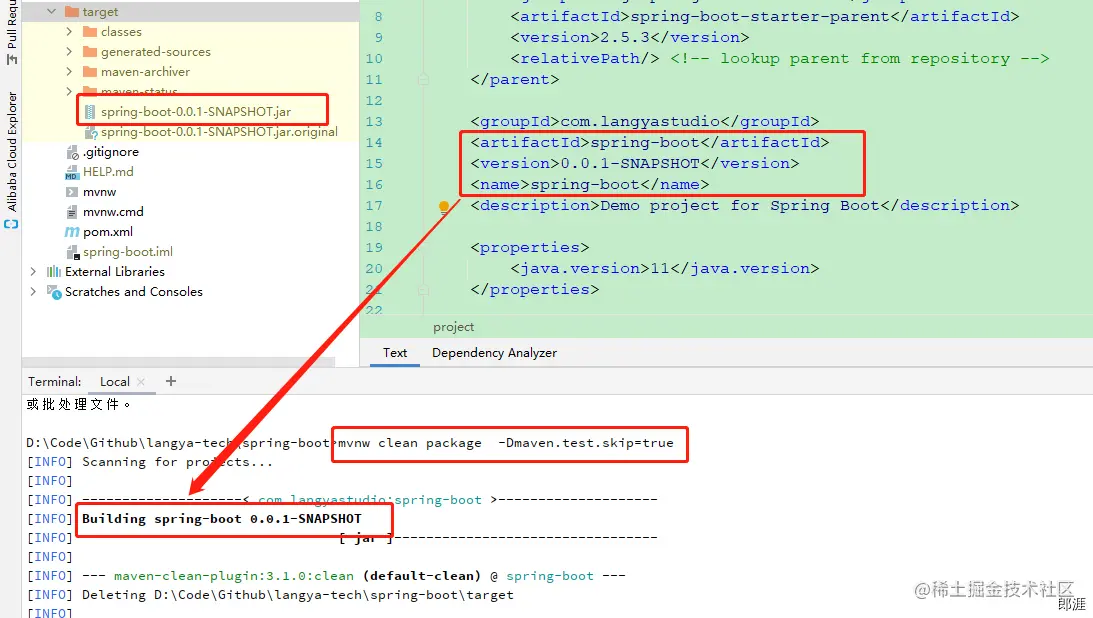Click Building spring-boot 0.0.1-SNAPSHOT terminal line
The height and width of the screenshot is (618, 1093).
[x=222, y=519]
